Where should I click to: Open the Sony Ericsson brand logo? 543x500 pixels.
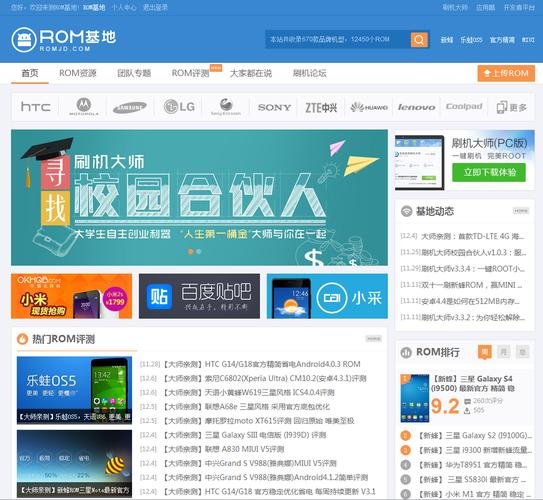coord(226,107)
